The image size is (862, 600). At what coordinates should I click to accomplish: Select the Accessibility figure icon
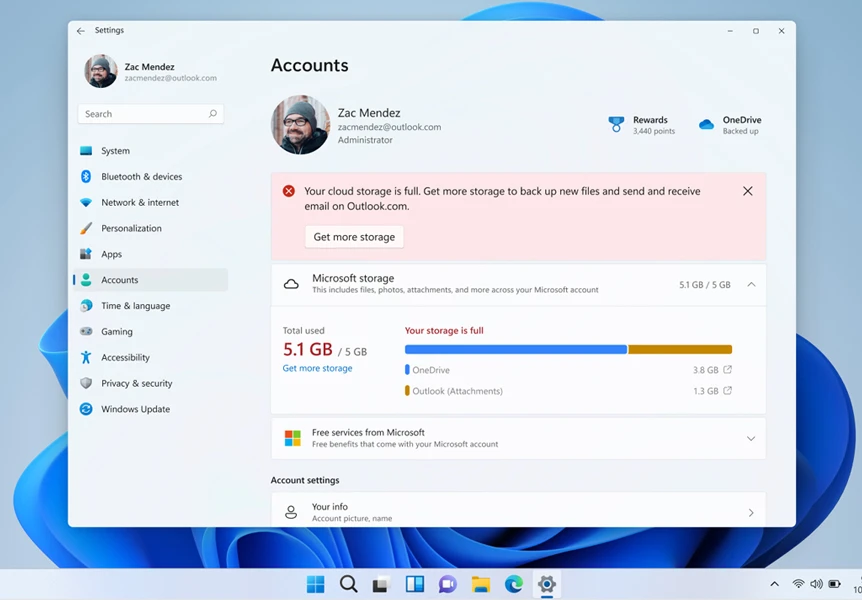[86, 357]
